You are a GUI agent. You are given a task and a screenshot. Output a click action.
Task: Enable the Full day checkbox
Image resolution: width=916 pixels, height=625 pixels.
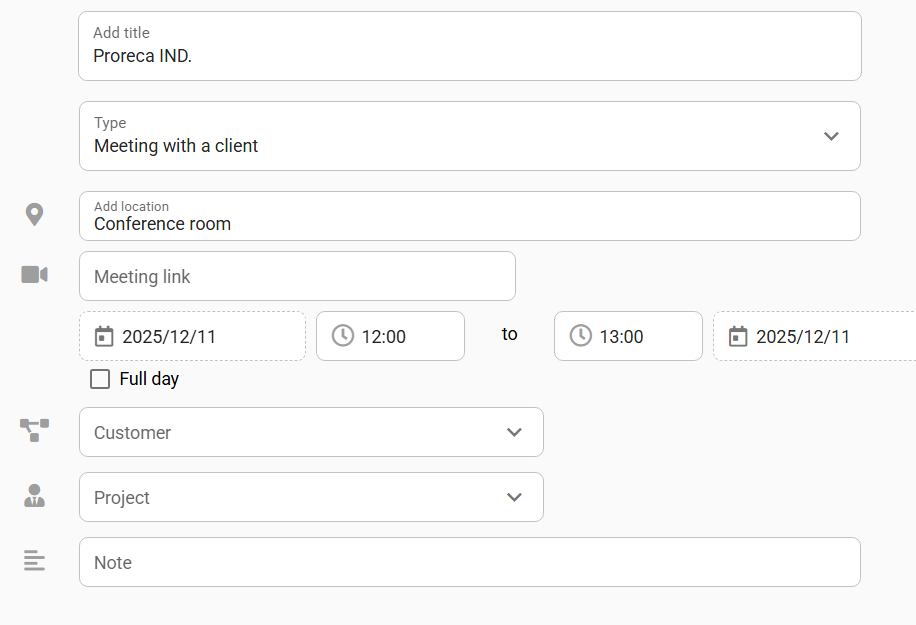tap(100, 379)
